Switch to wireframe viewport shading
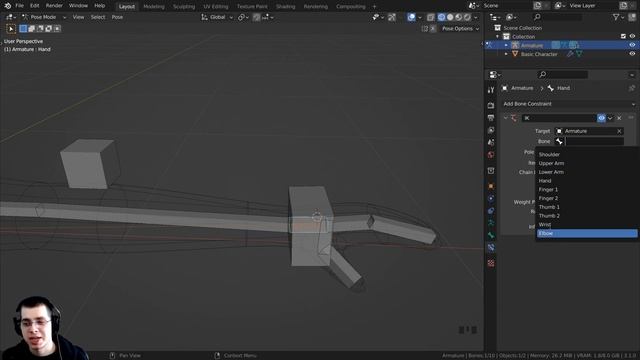Image resolution: width=640 pixels, height=360 pixels. pos(441,17)
